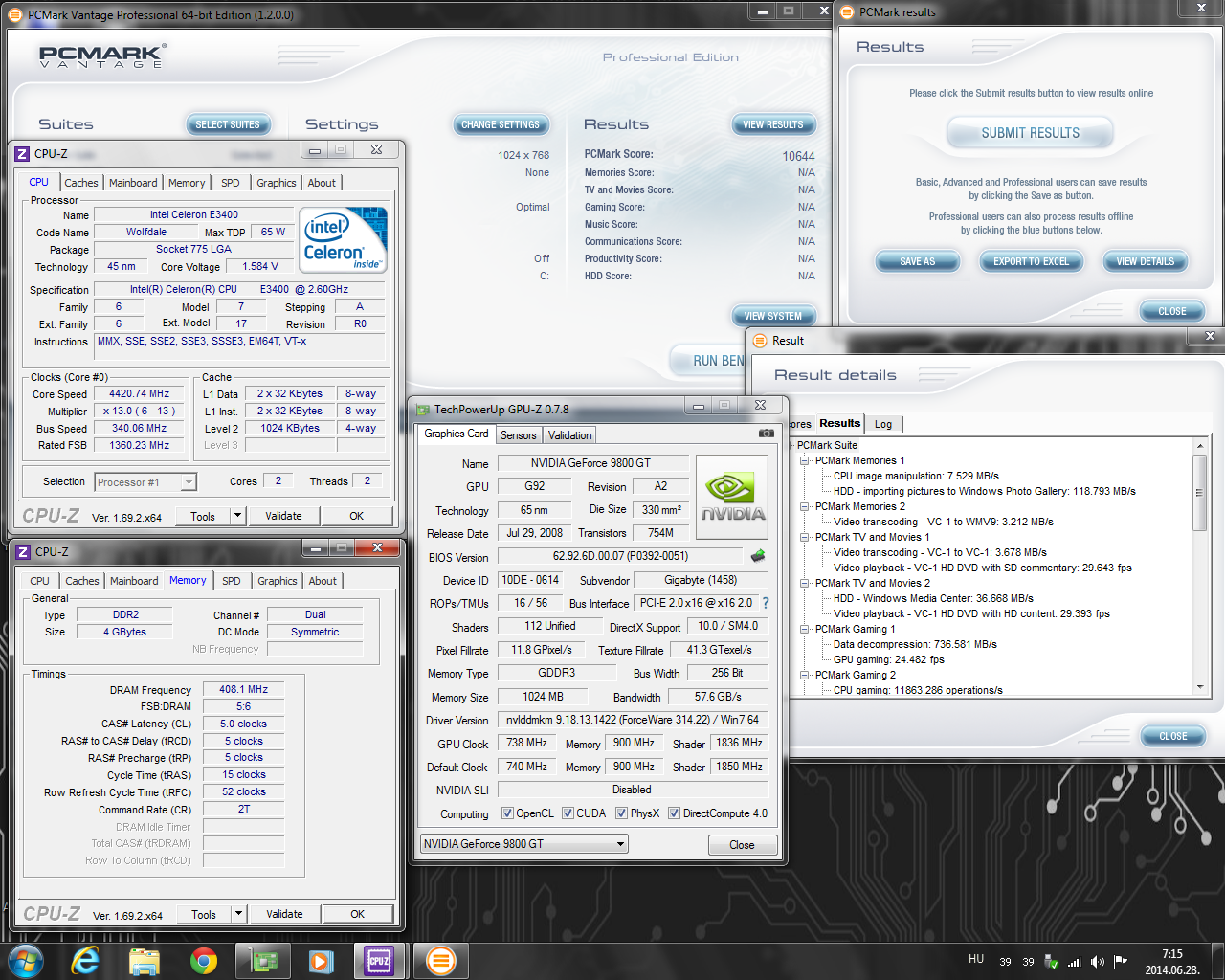Open the Processor #1 selection dropdown
Image resolution: width=1225 pixels, height=980 pixels.
tap(145, 482)
